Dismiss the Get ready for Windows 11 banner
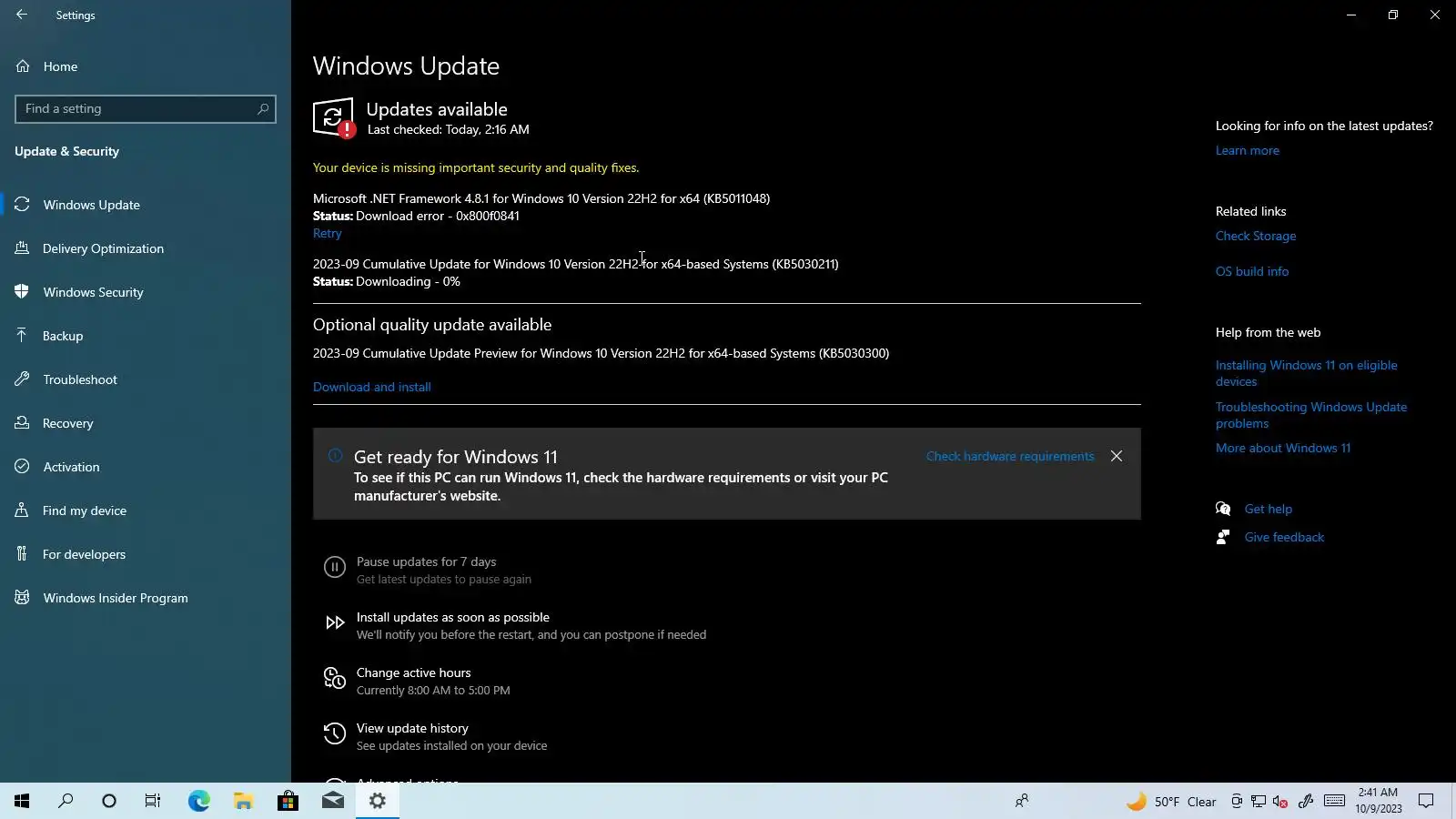1456x819 pixels. tap(1117, 456)
